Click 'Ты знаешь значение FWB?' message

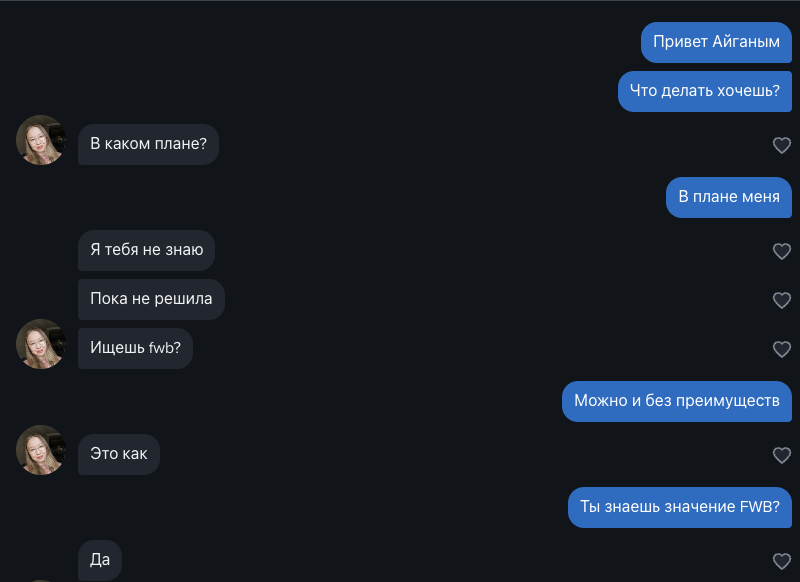click(679, 507)
